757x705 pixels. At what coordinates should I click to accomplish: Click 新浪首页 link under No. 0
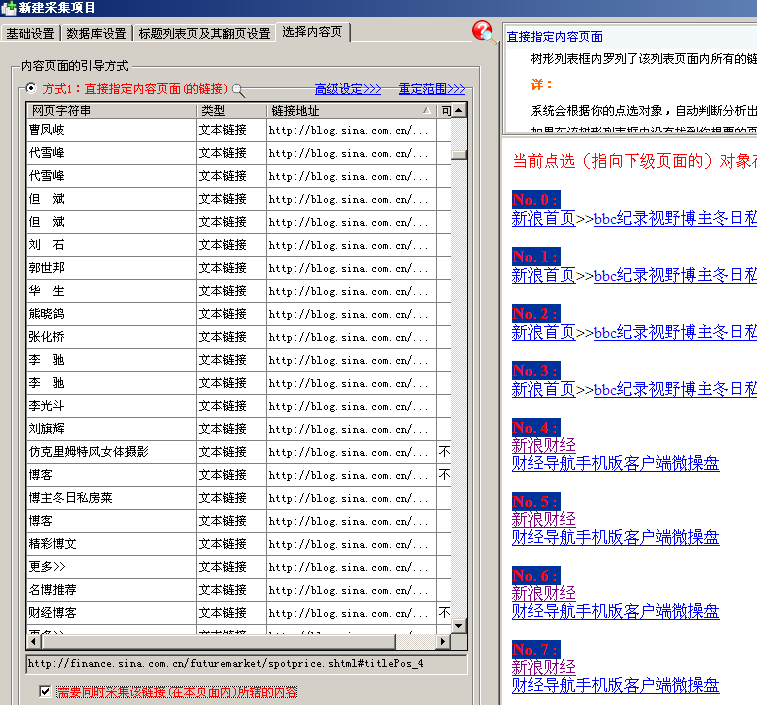click(x=544, y=219)
